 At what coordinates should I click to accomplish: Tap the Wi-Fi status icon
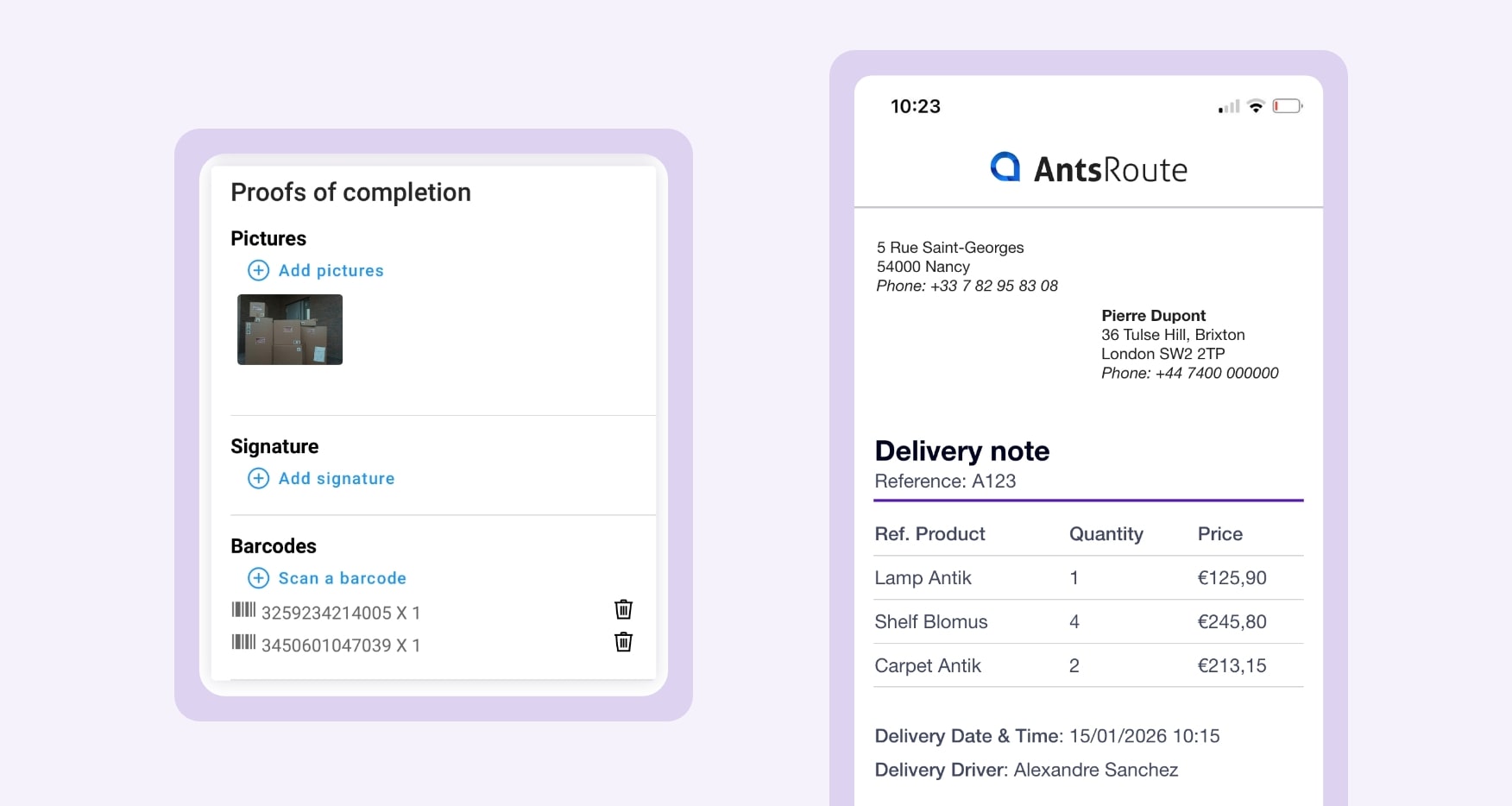1256,106
